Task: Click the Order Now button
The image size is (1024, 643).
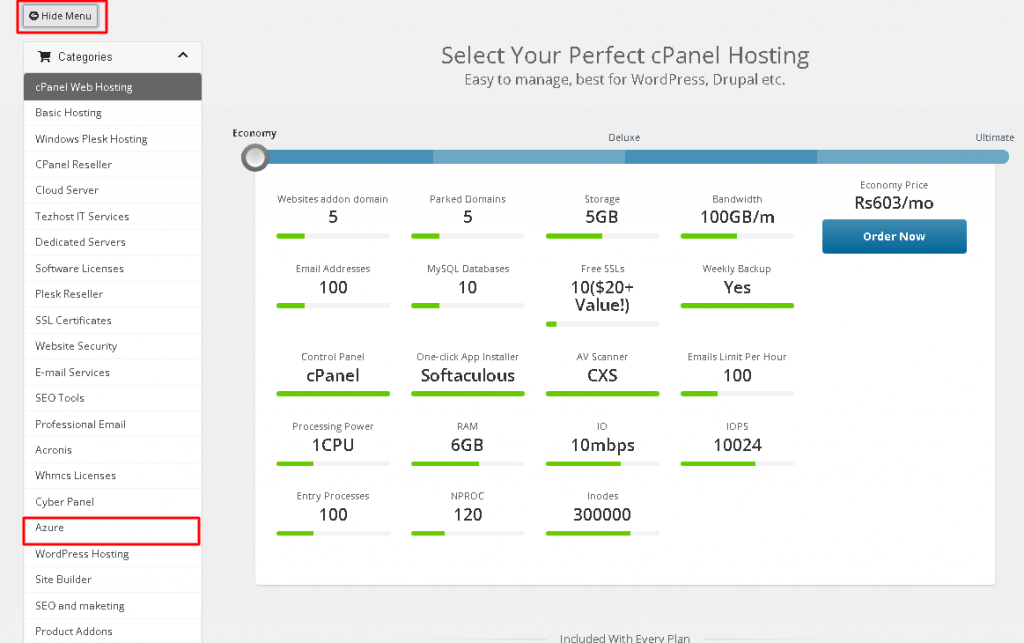Action: [894, 237]
